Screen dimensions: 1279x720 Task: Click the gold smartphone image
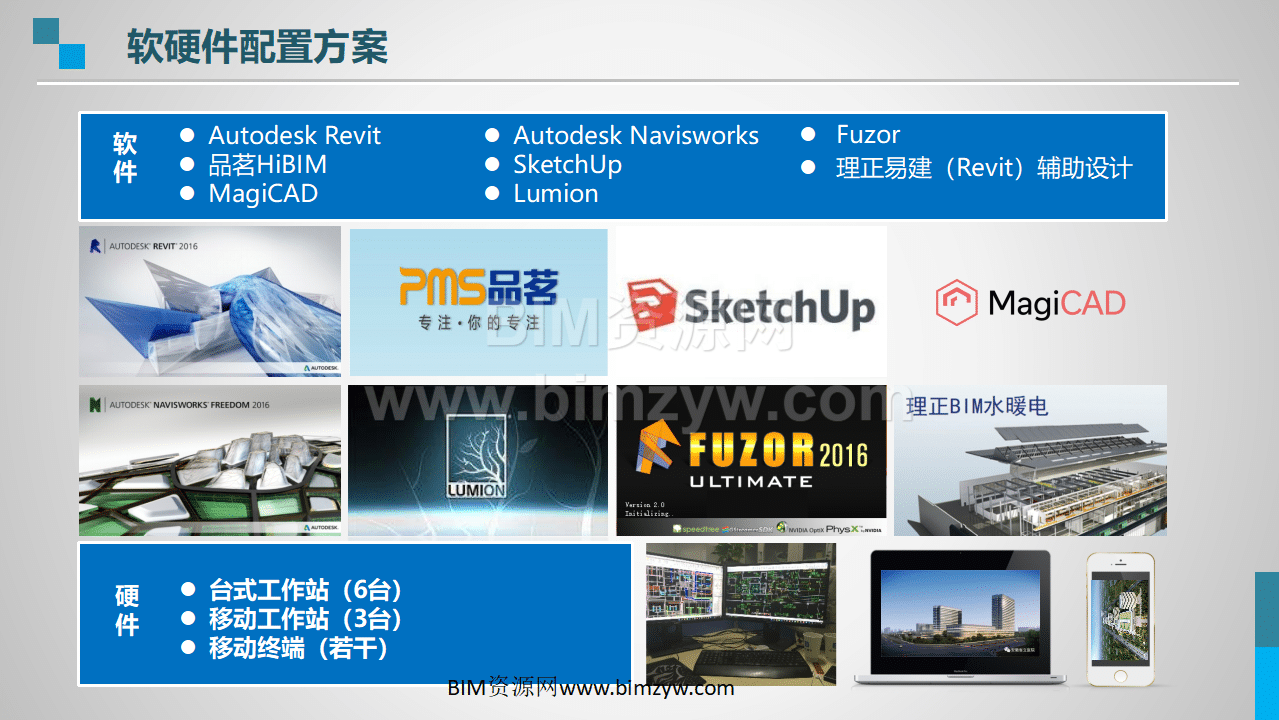click(x=1120, y=619)
